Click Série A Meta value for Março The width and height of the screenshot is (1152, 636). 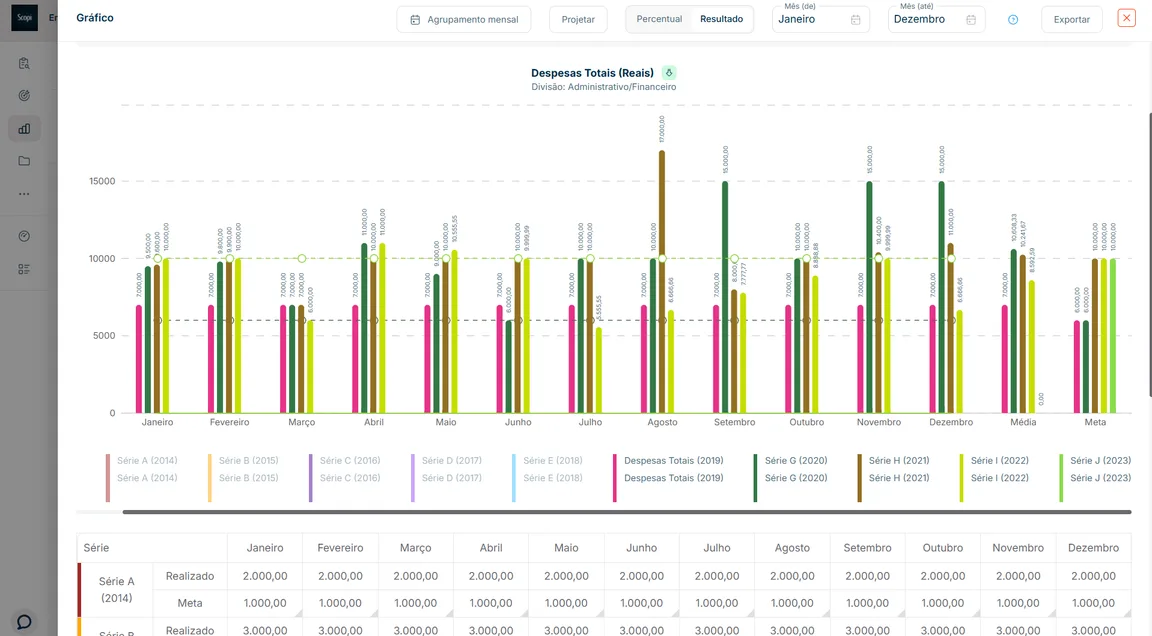pos(416,603)
